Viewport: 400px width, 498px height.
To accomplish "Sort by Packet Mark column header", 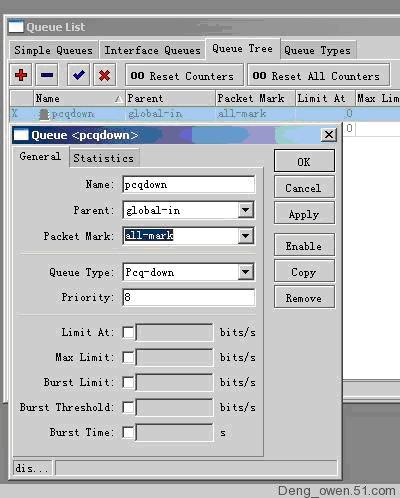I will click(255, 98).
